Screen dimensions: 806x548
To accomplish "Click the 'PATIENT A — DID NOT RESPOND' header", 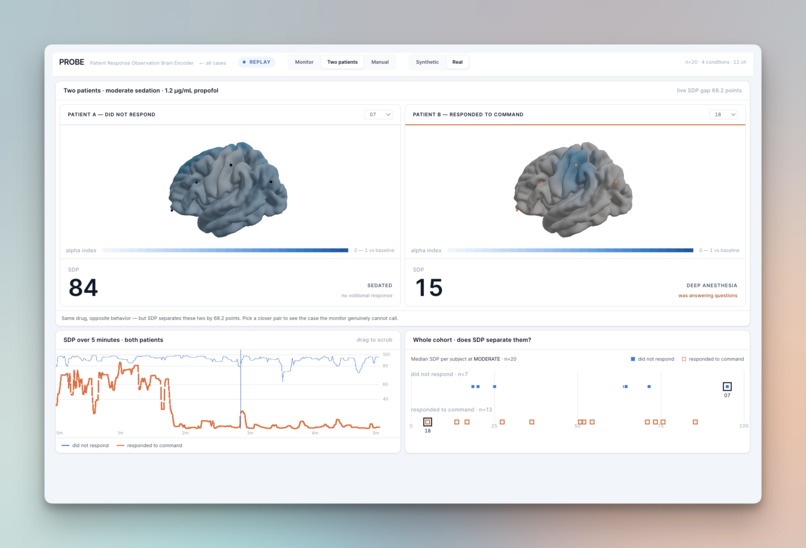I will pyautogui.click(x=112, y=115).
